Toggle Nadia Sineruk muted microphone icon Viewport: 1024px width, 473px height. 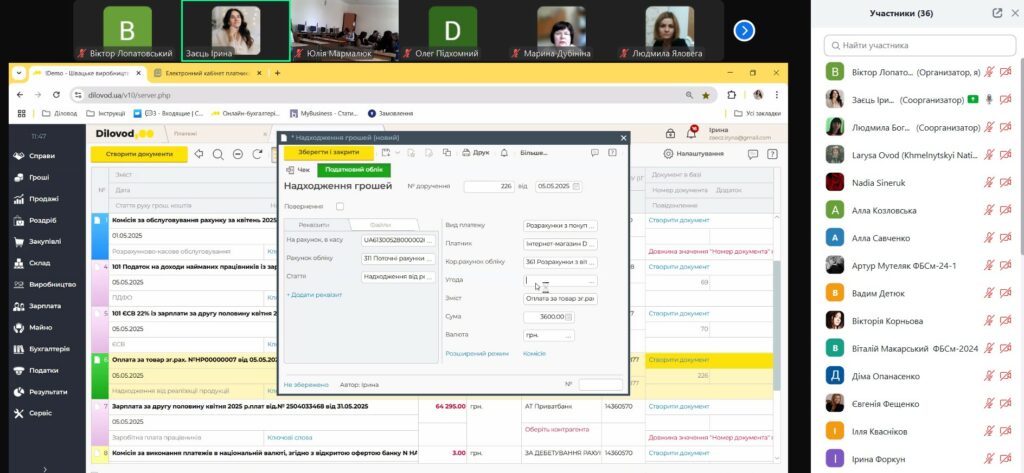[989, 182]
